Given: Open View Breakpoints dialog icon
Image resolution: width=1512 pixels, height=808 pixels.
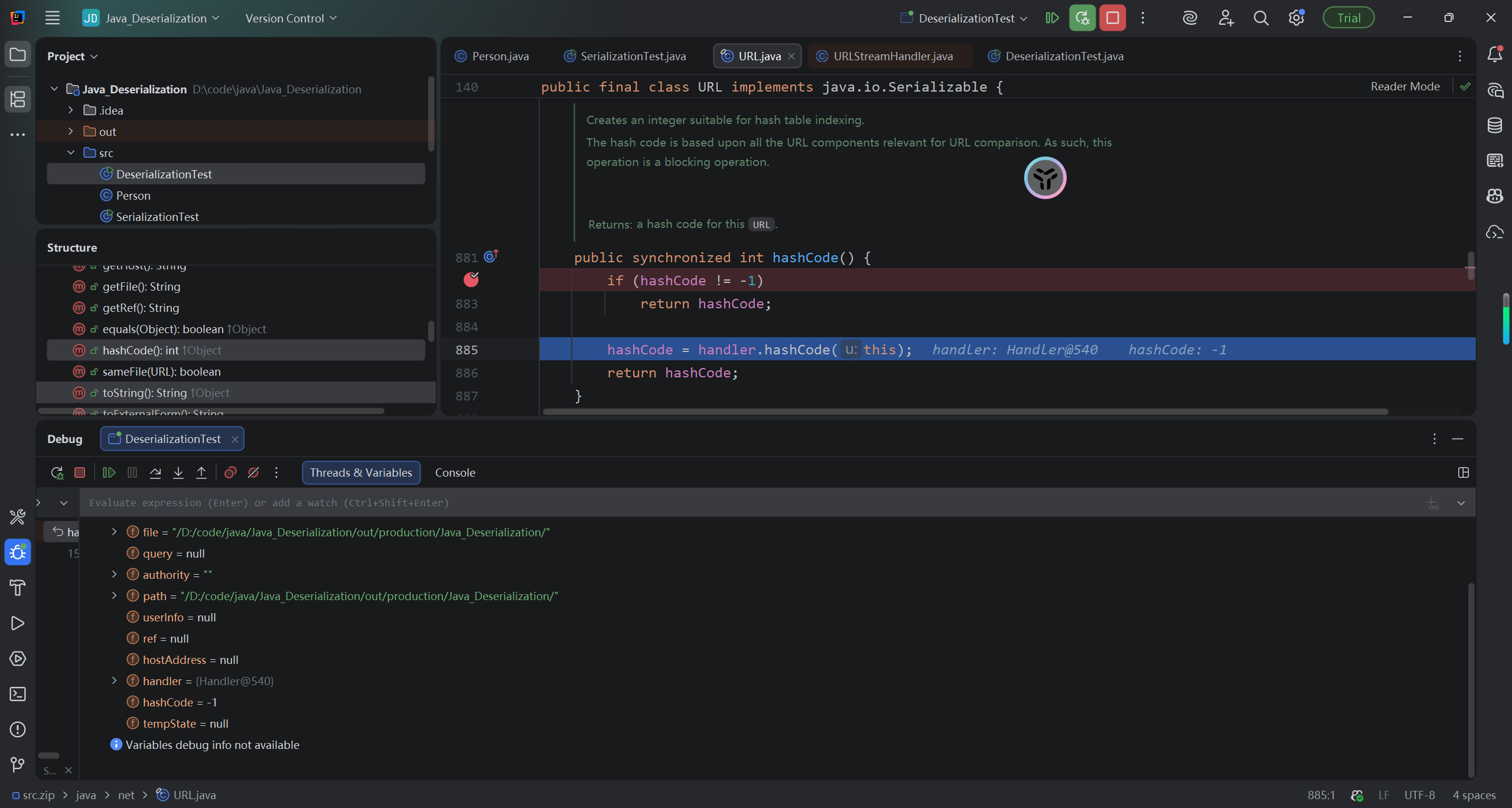Looking at the screenshot, I should pyautogui.click(x=230, y=473).
